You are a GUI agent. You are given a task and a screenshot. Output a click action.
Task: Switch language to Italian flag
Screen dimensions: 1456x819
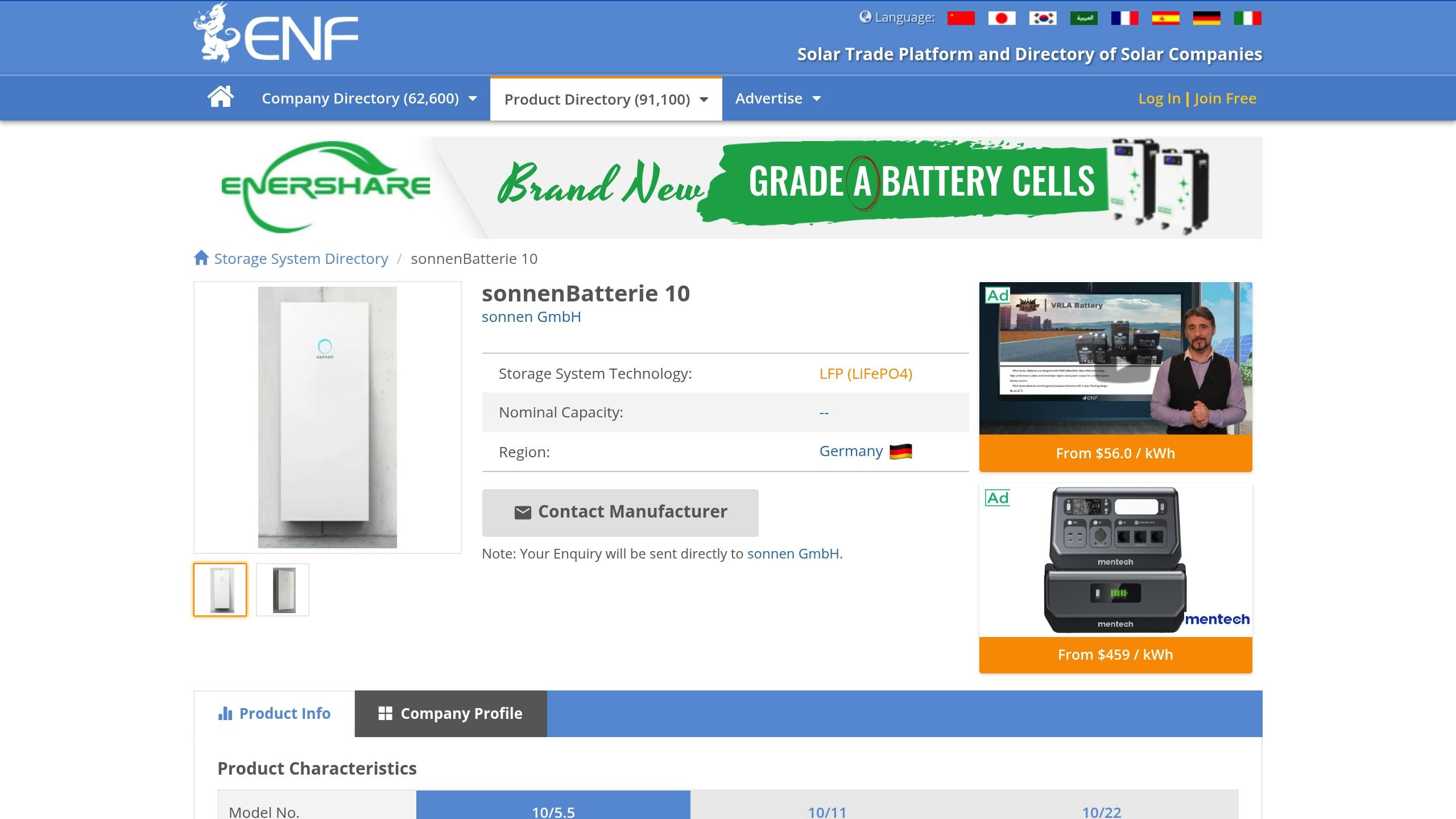click(1247, 18)
